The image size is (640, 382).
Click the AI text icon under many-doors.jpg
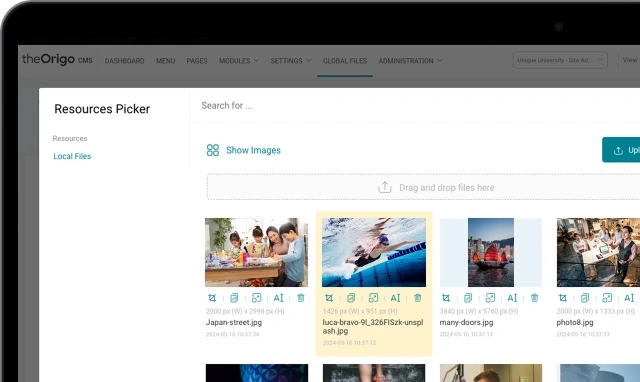point(512,298)
